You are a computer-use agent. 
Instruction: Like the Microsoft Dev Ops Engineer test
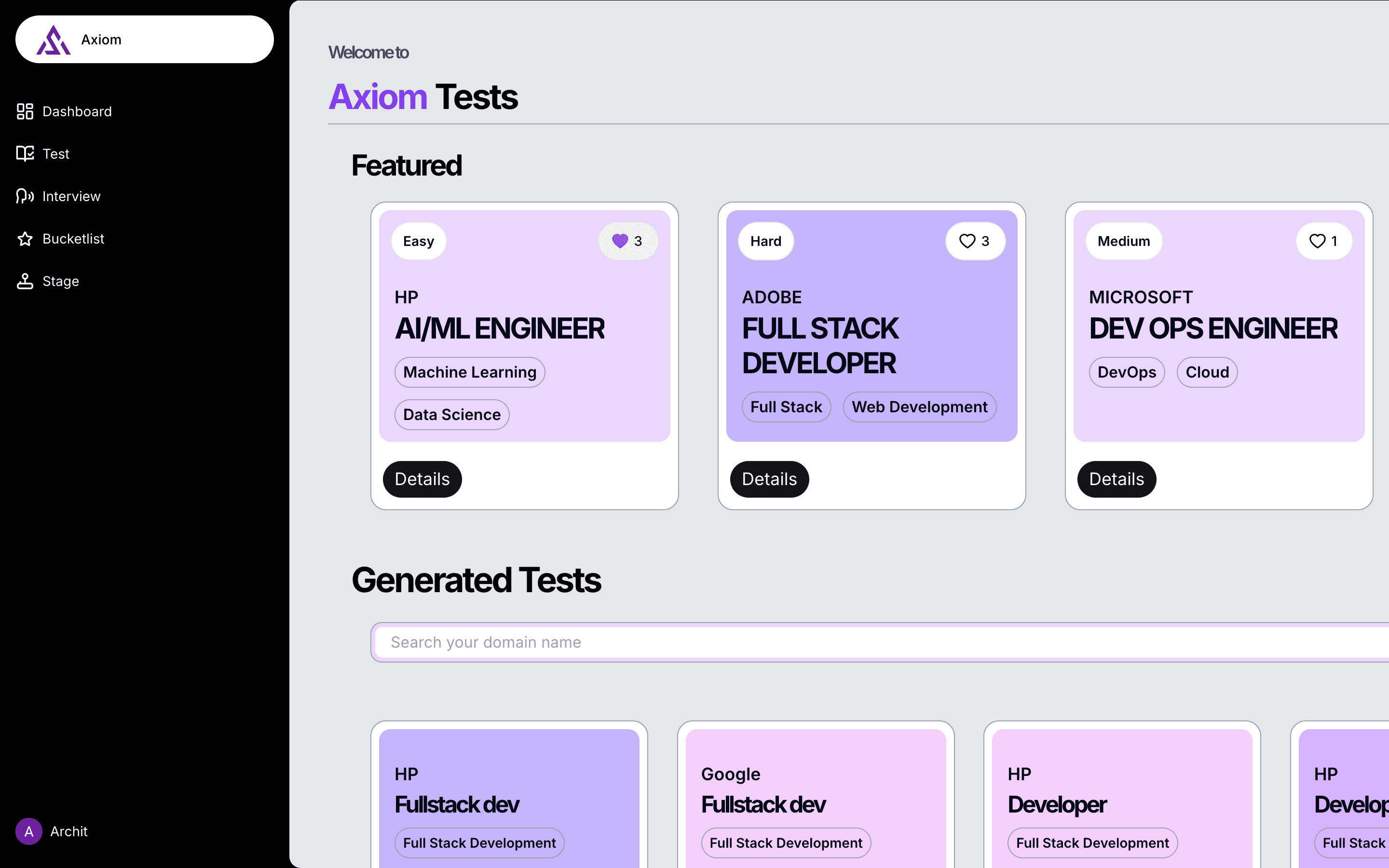pos(1317,241)
